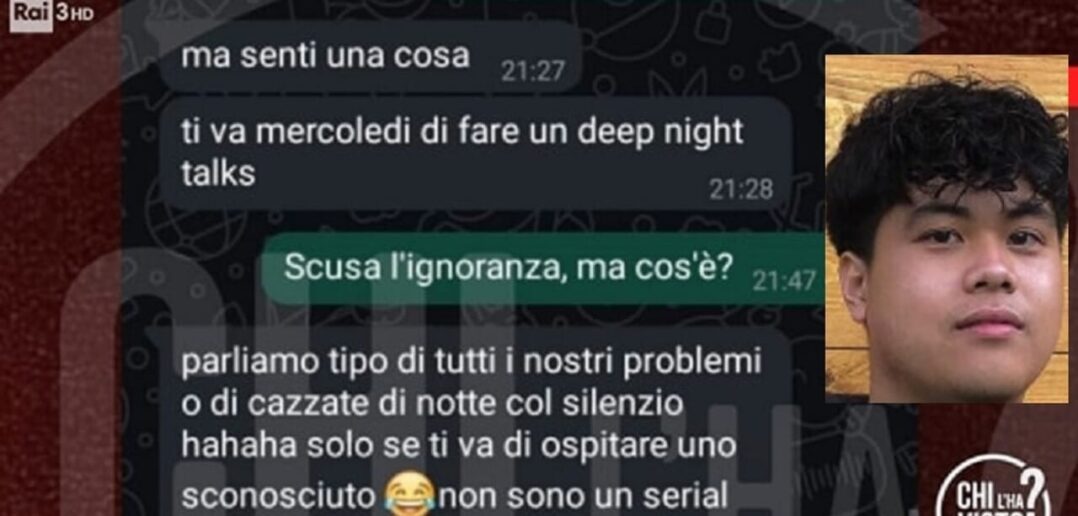Select the 'ma senti una cosa' message bubble

pyautogui.click(x=371, y=57)
